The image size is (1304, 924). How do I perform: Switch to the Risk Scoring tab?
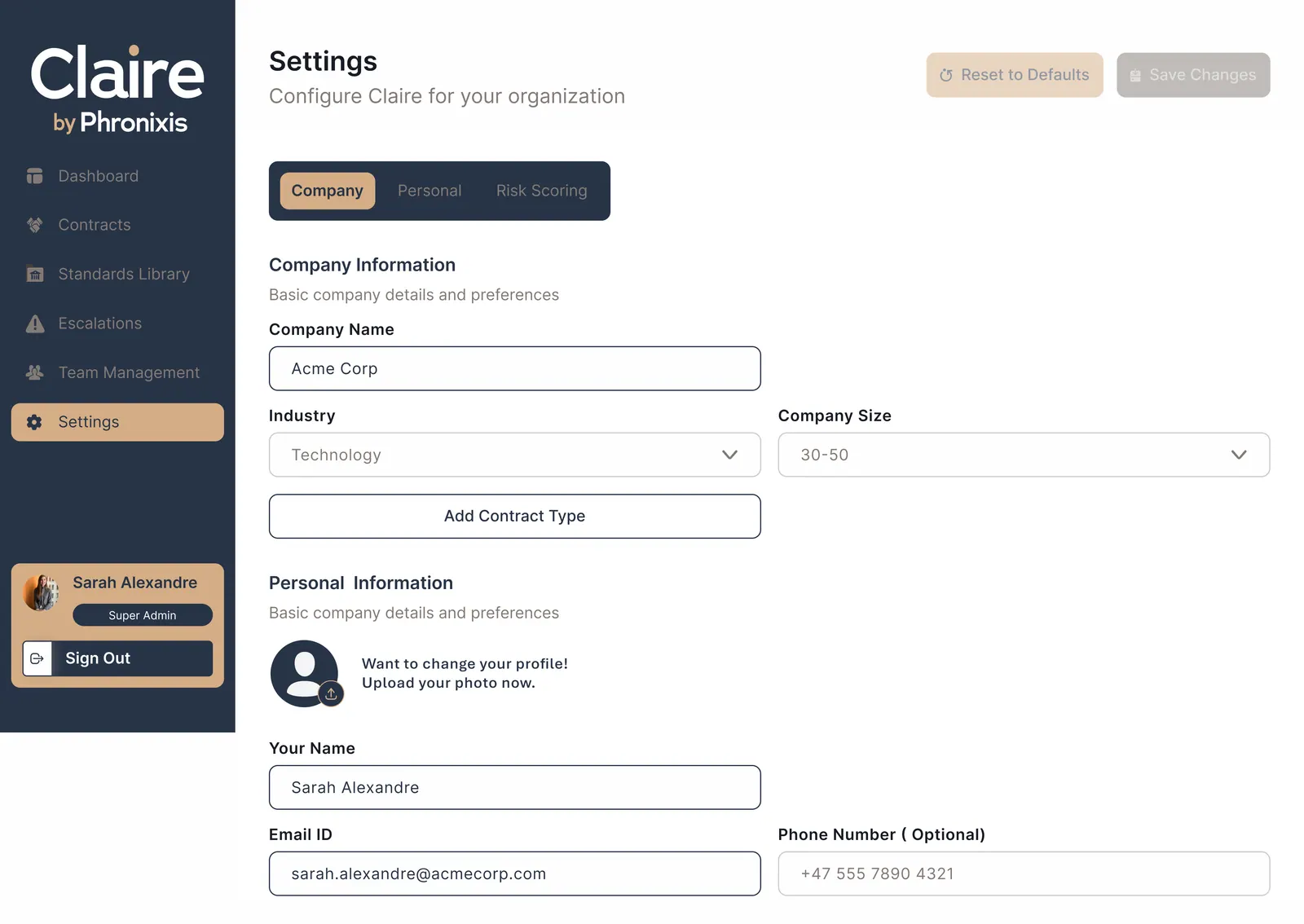coord(541,191)
